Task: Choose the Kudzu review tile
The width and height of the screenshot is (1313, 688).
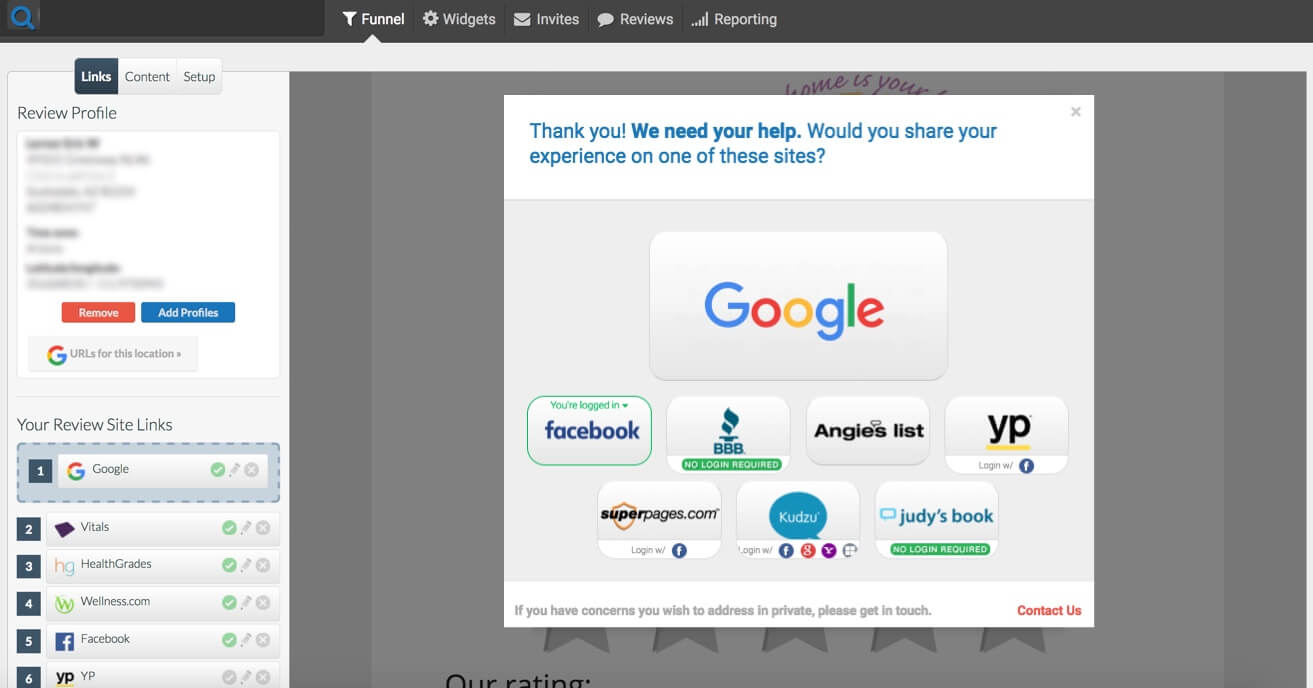Action: [x=798, y=519]
